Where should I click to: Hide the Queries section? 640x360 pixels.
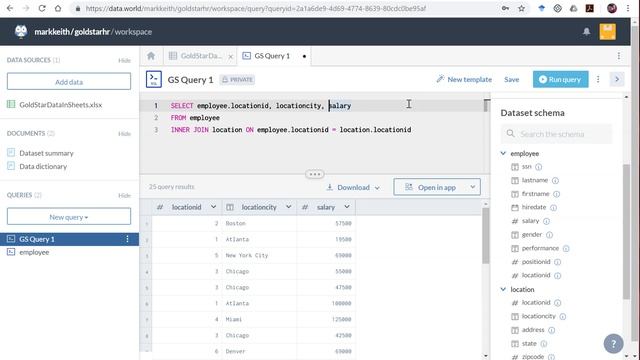tap(124, 196)
